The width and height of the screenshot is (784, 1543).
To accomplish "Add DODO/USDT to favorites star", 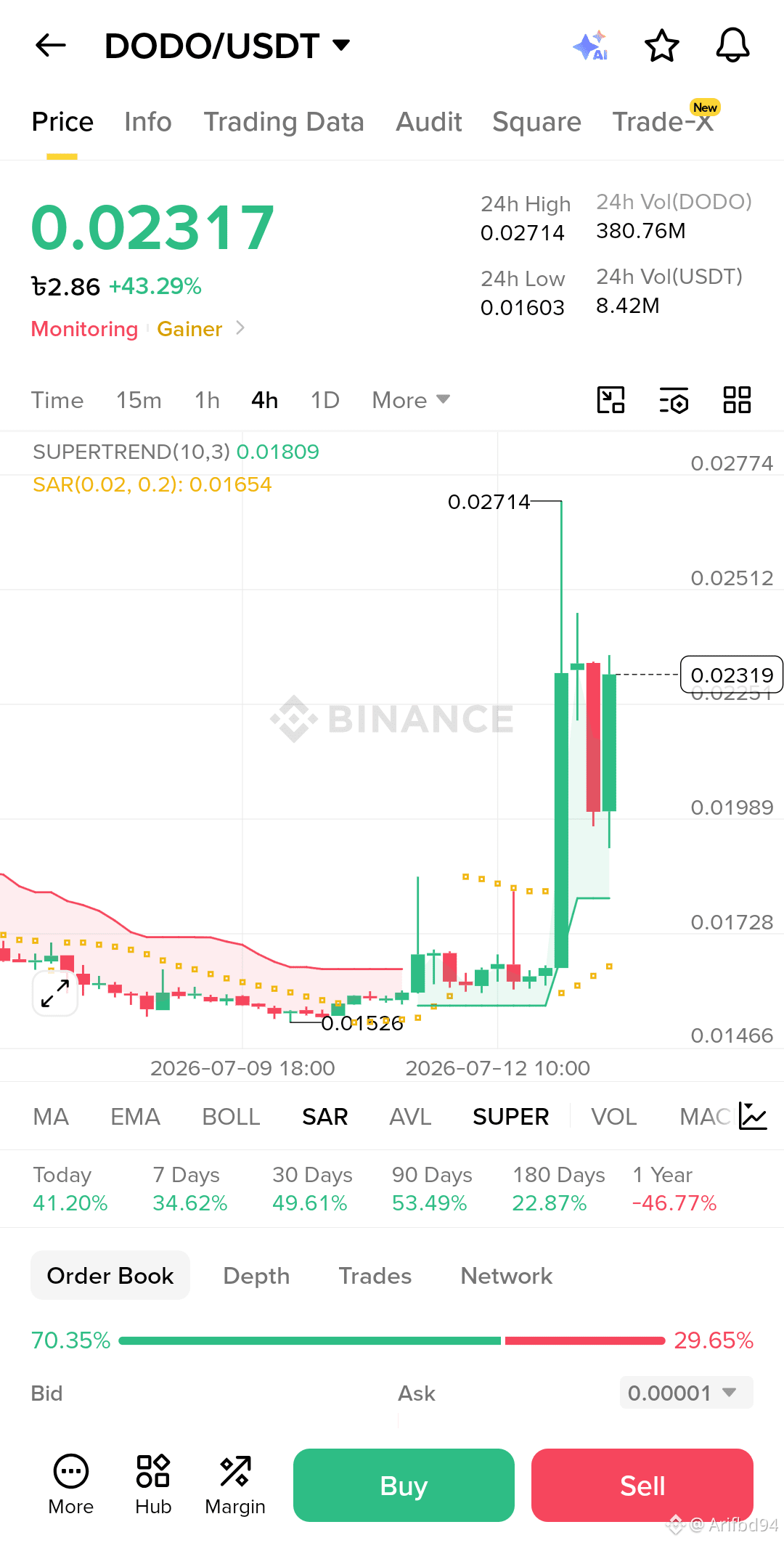I will [662, 46].
